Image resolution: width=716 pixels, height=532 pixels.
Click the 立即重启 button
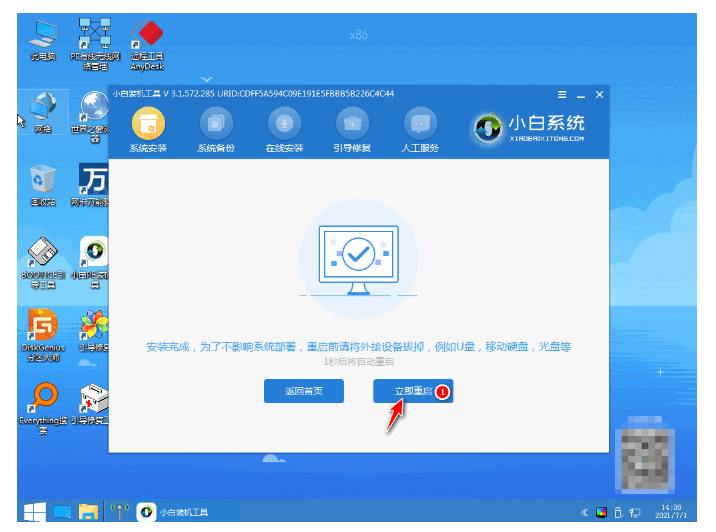(413, 391)
